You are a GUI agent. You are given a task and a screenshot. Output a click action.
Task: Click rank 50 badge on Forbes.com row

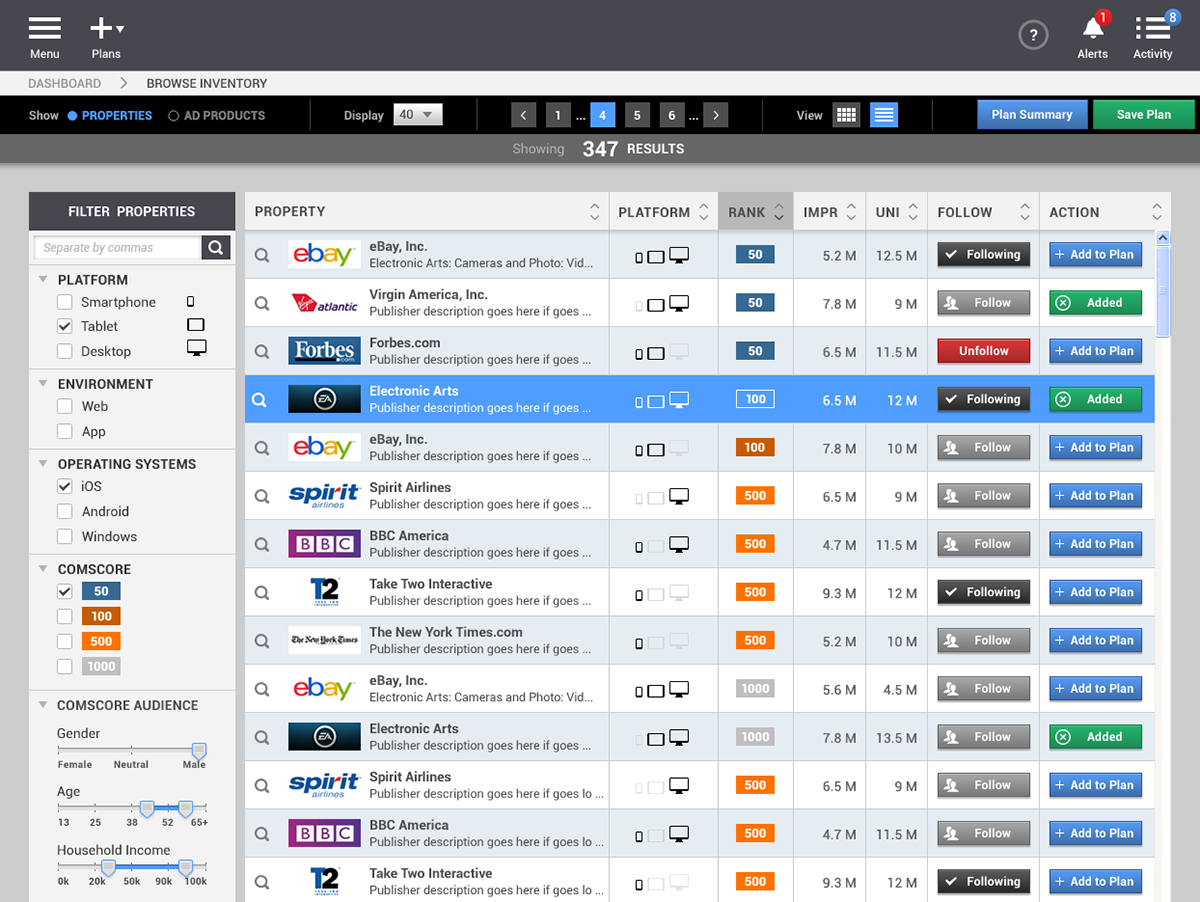coord(755,351)
